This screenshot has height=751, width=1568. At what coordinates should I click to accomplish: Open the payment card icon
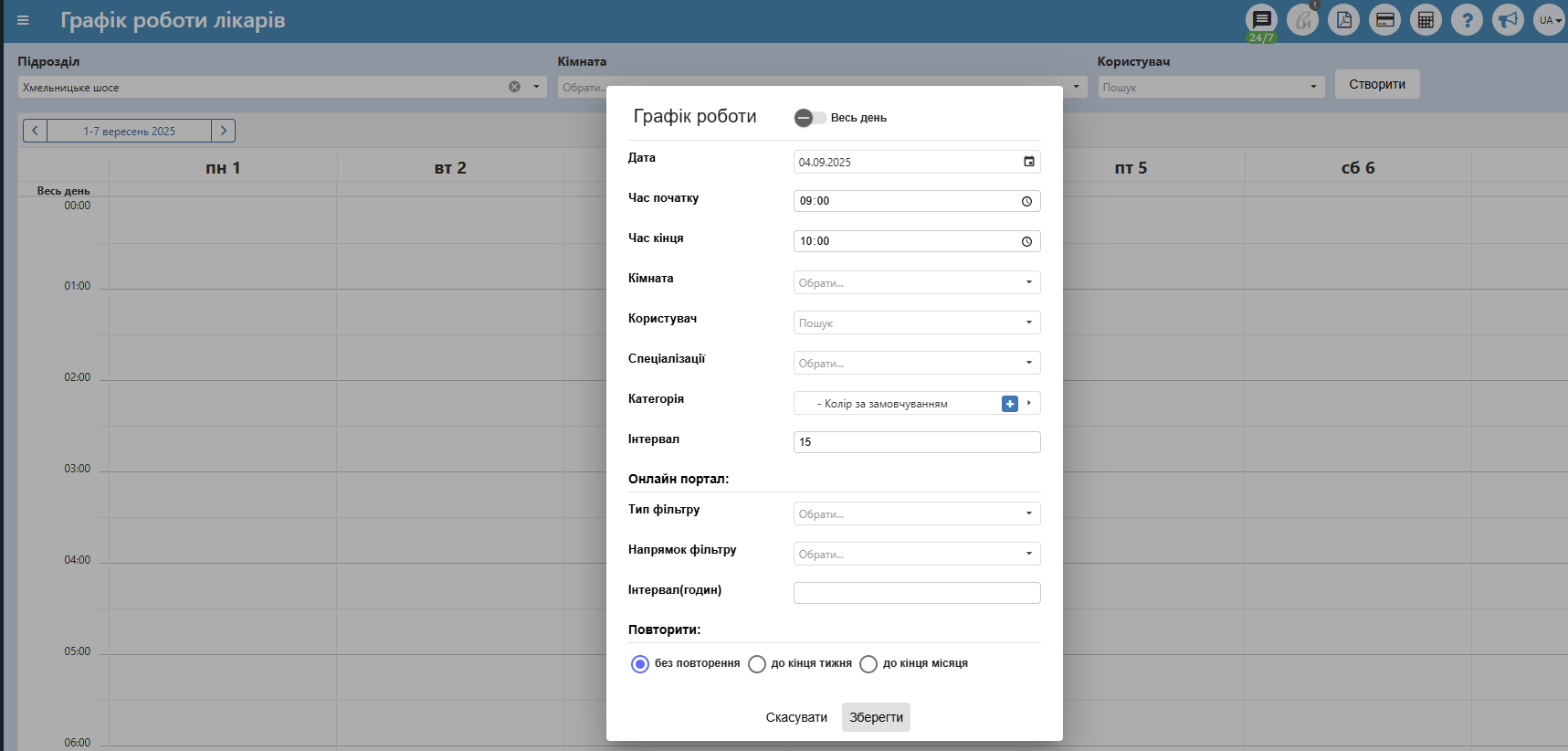[1385, 20]
